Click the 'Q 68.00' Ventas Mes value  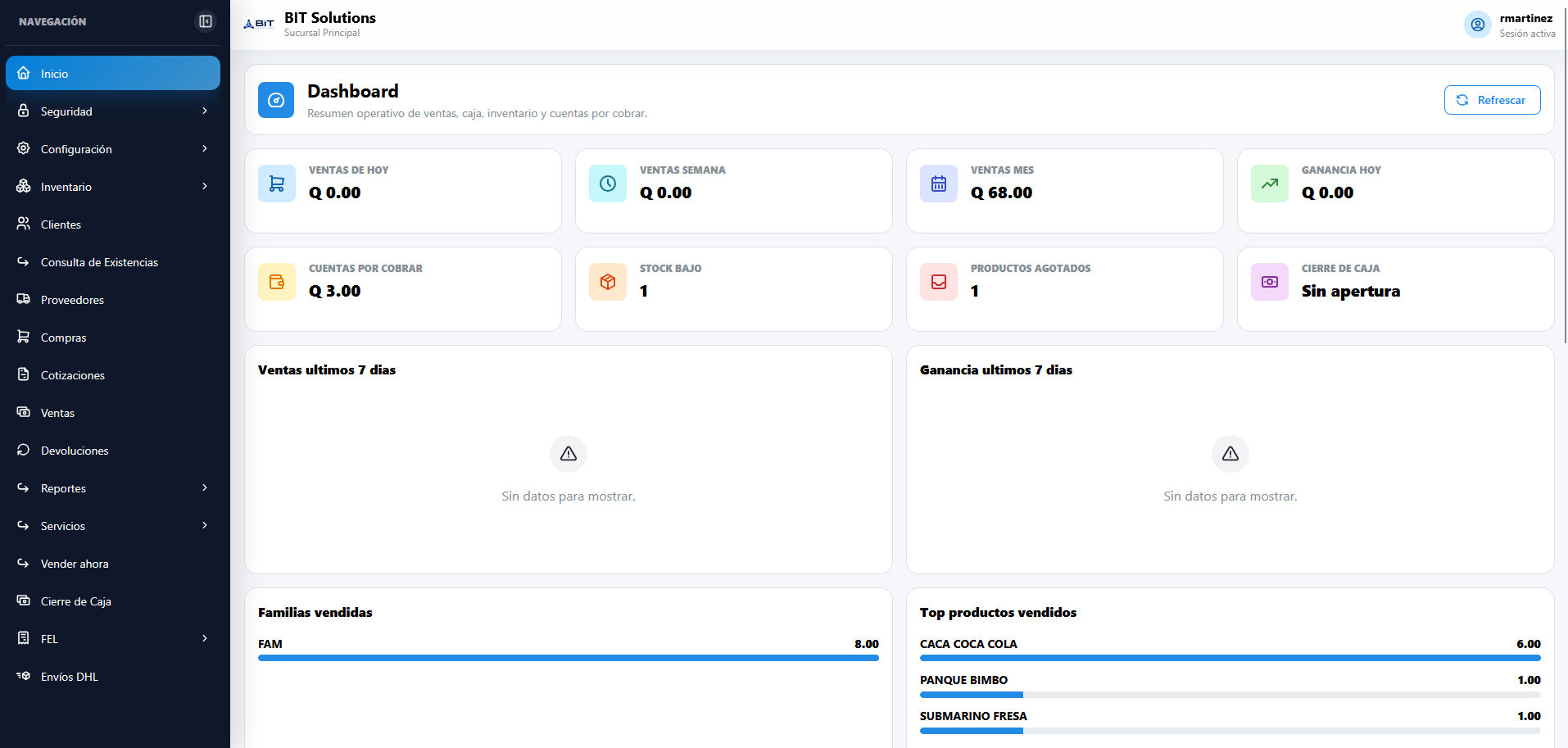1001,193
